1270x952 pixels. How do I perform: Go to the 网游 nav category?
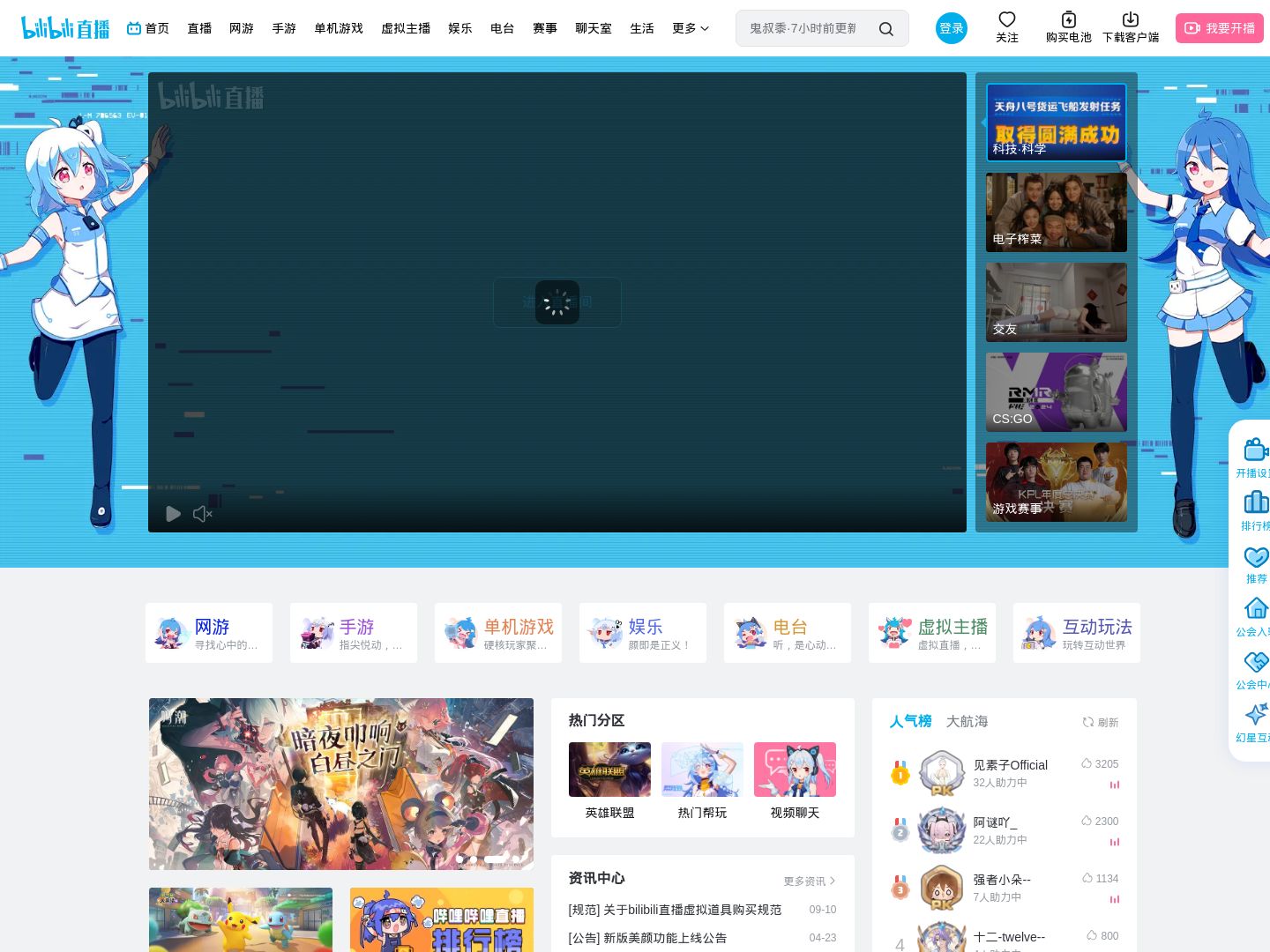point(242,28)
